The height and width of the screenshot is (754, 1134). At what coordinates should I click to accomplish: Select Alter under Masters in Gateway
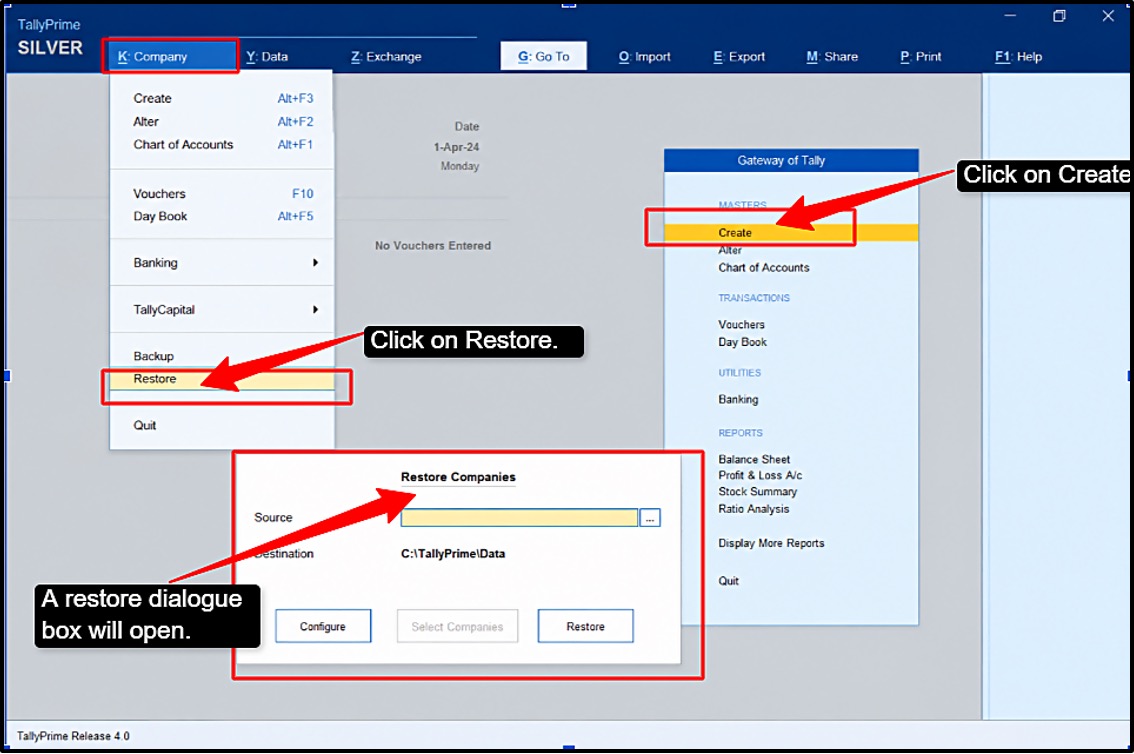[730, 250]
